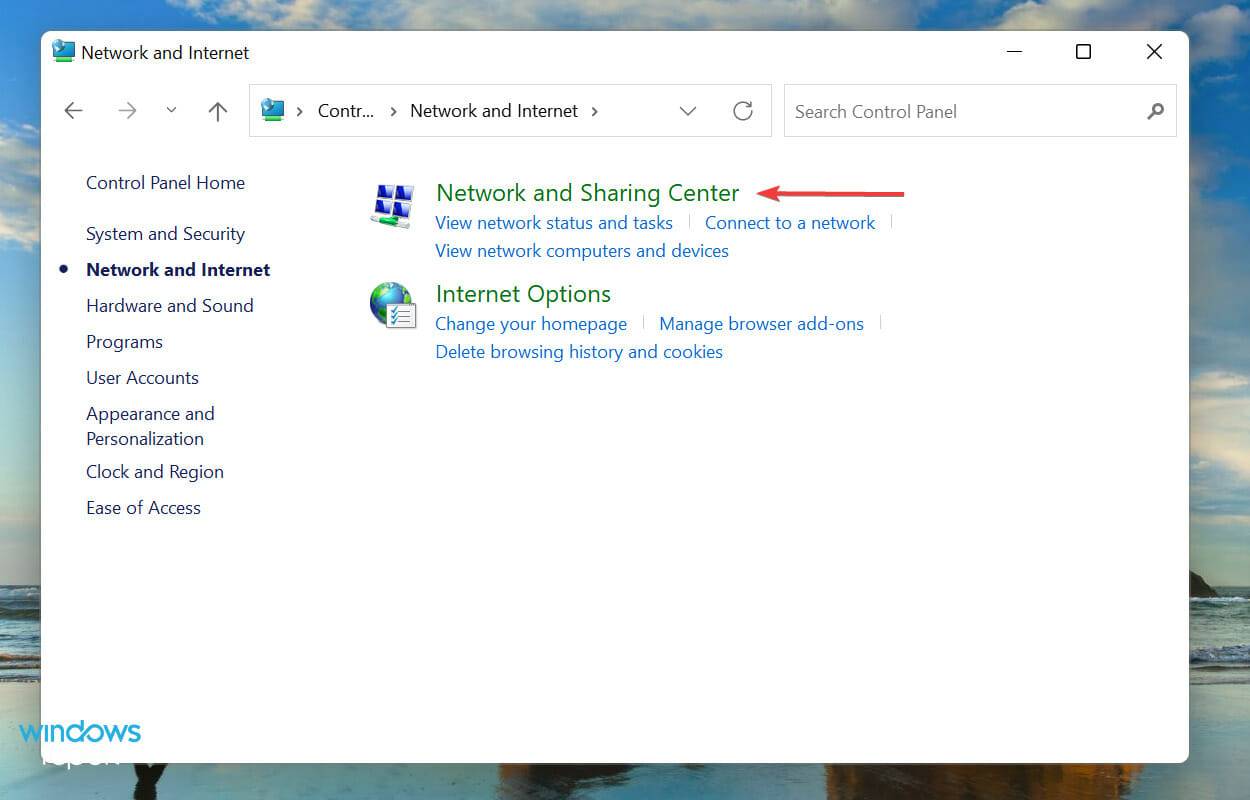Open the recent locations dropdown chevron

tap(170, 110)
